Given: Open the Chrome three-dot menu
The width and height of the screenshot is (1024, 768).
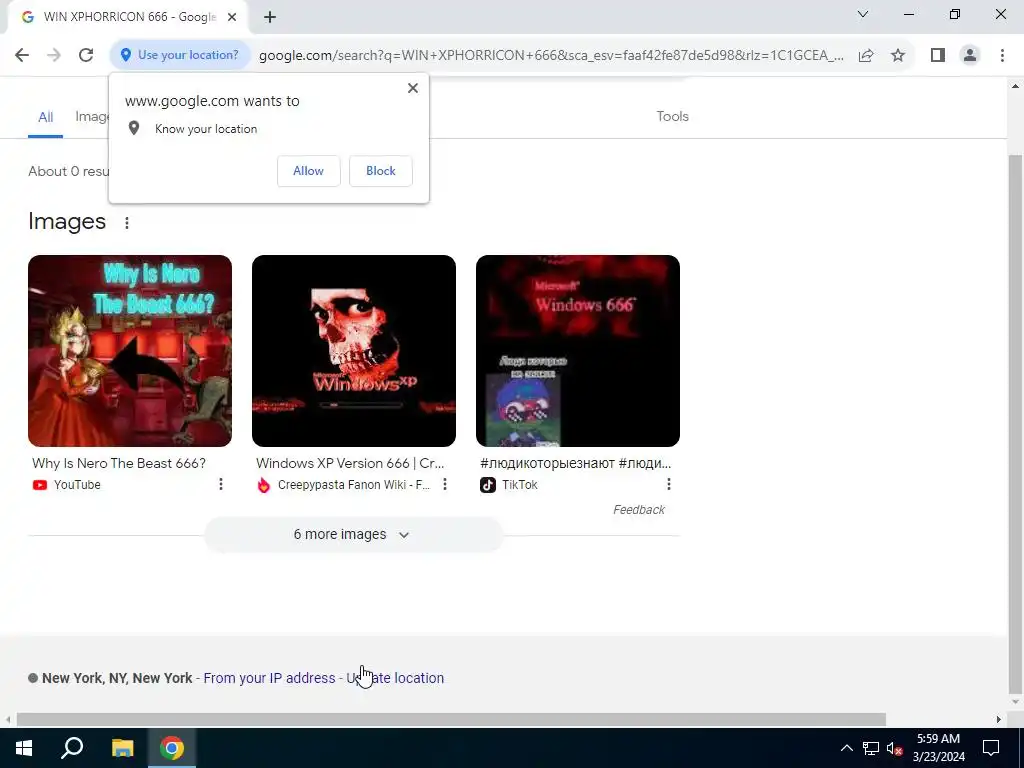Looking at the screenshot, I should [x=1002, y=56].
